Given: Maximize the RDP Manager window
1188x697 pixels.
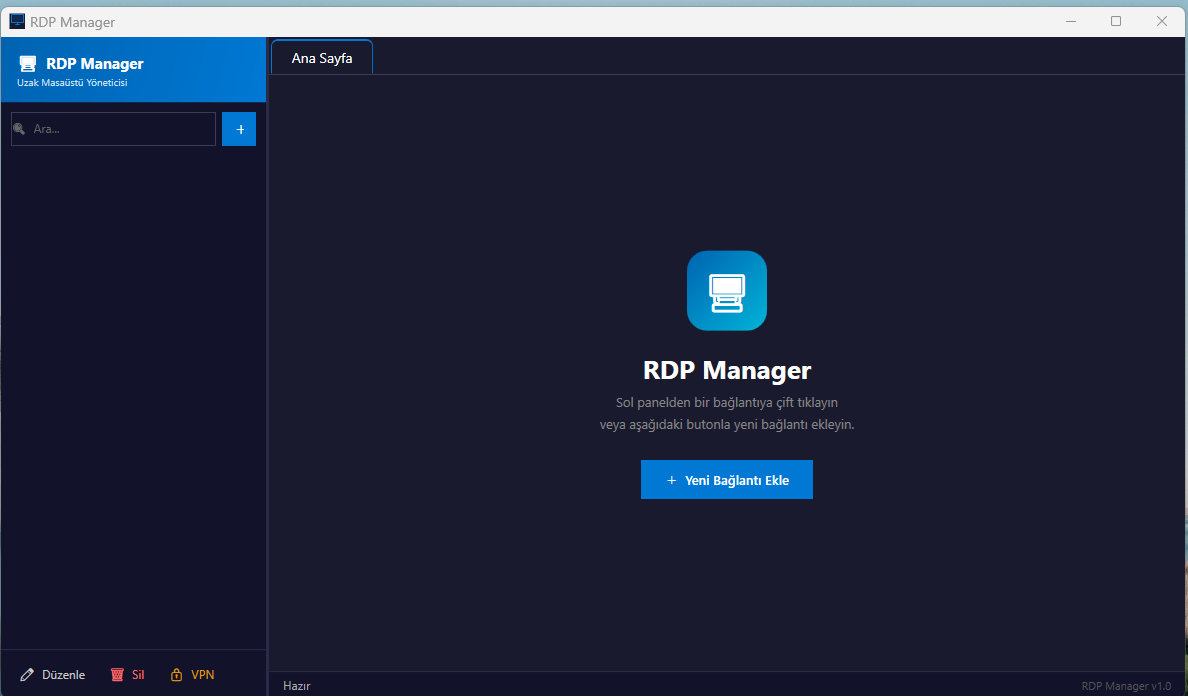Looking at the screenshot, I should coord(1115,21).
